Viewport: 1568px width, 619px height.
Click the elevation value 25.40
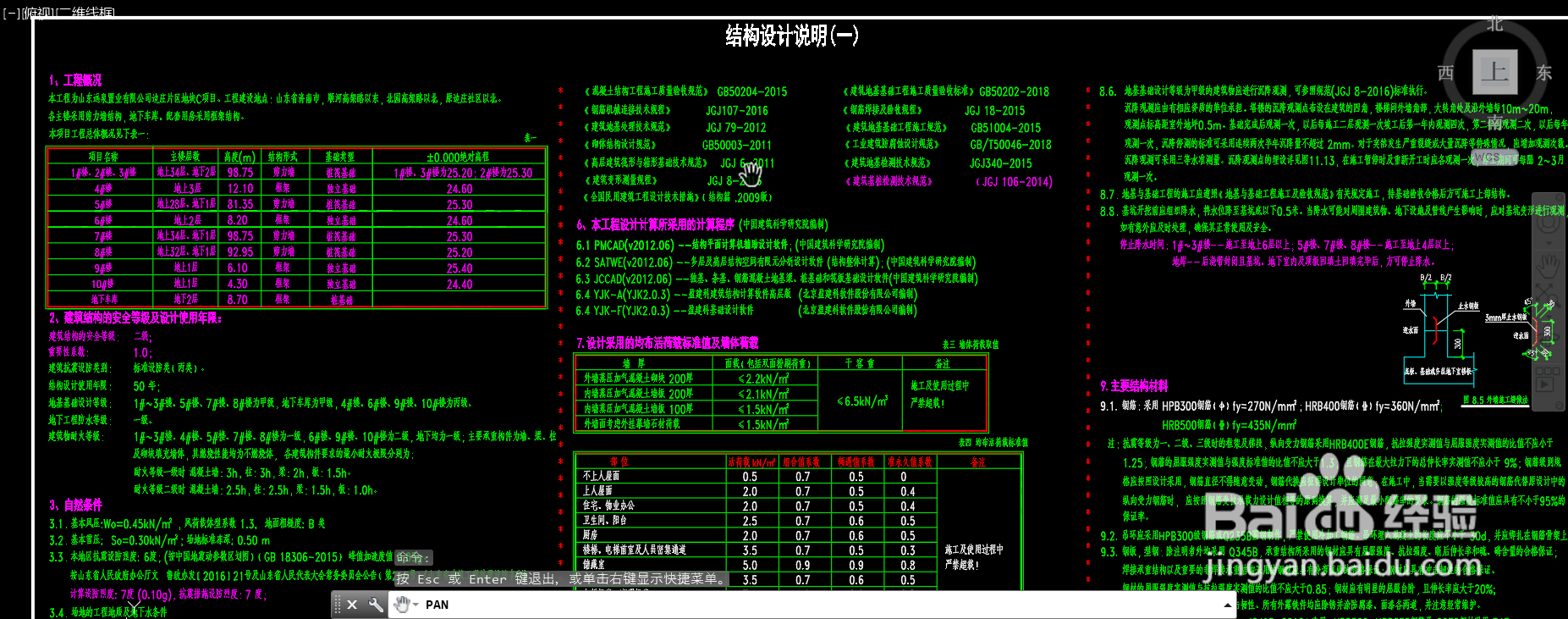459,268
